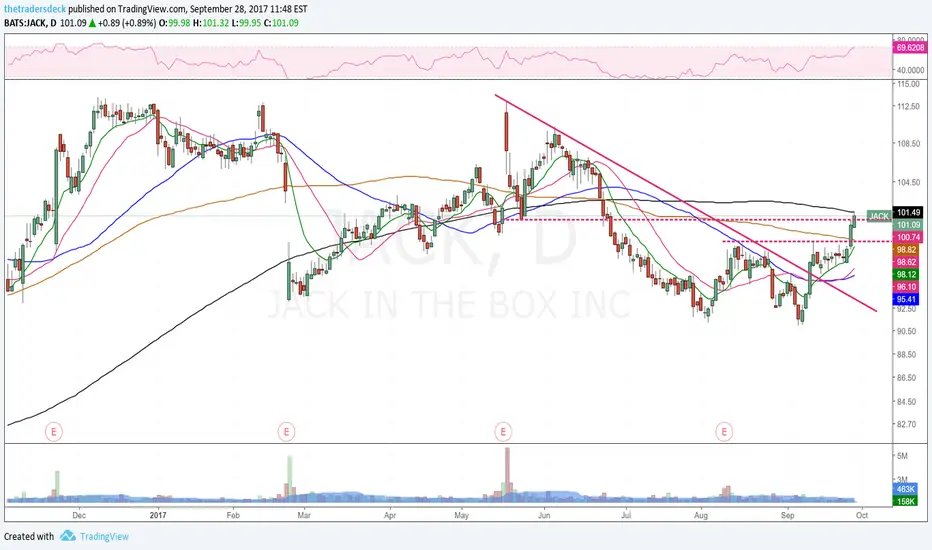Click the Mar label on time axis
The image size is (932, 550).
click(304, 516)
